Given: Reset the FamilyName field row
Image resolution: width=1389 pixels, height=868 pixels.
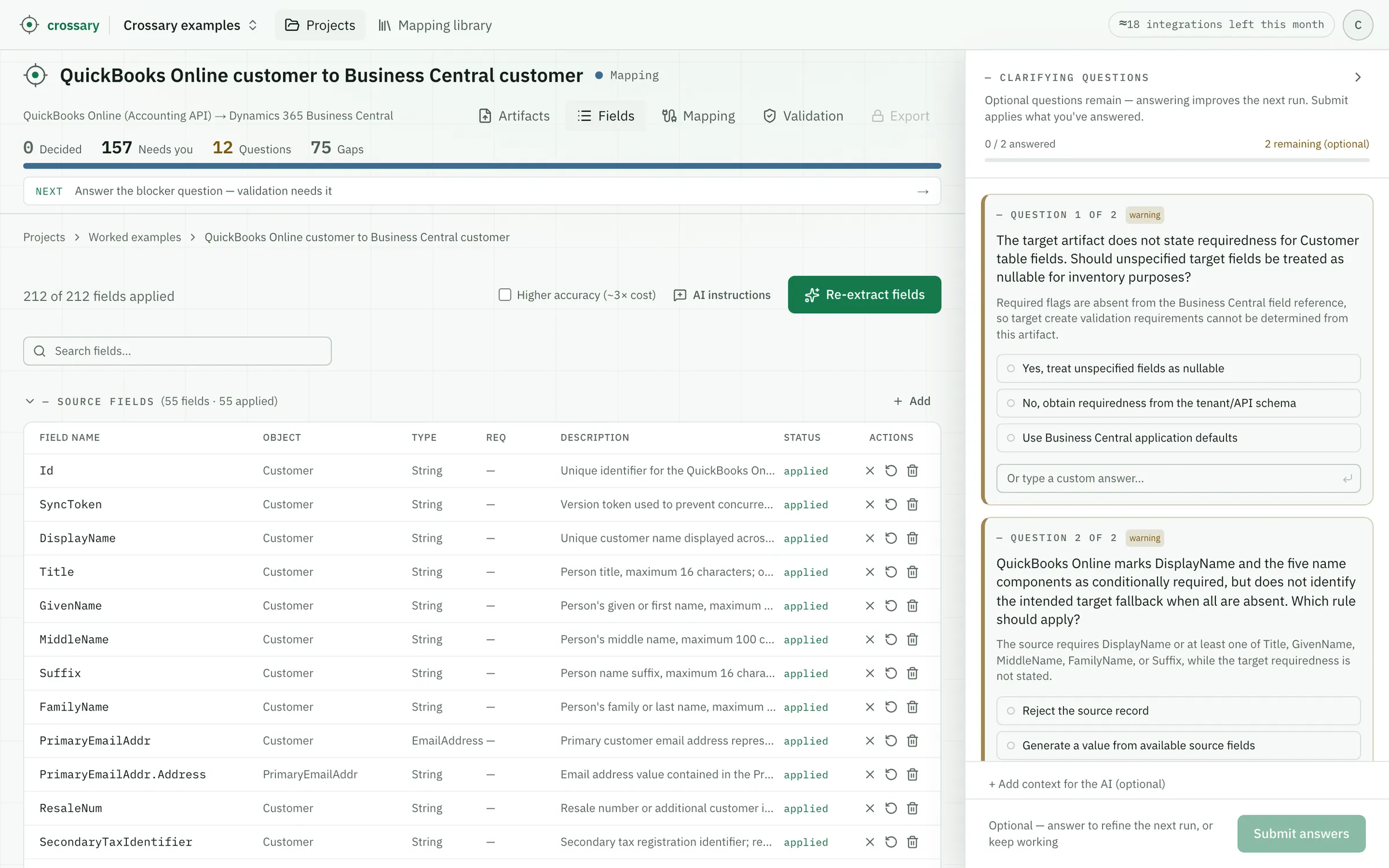Looking at the screenshot, I should pyautogui.click(x=891, y=707).
